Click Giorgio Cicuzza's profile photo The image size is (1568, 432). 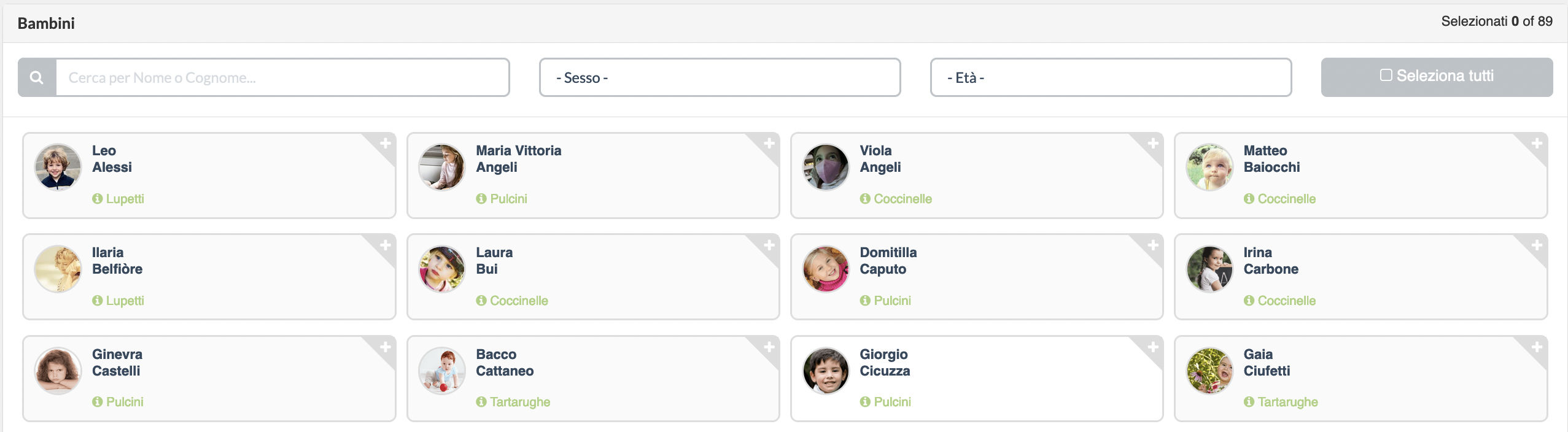pyautogui.click(x=826, y=371)
